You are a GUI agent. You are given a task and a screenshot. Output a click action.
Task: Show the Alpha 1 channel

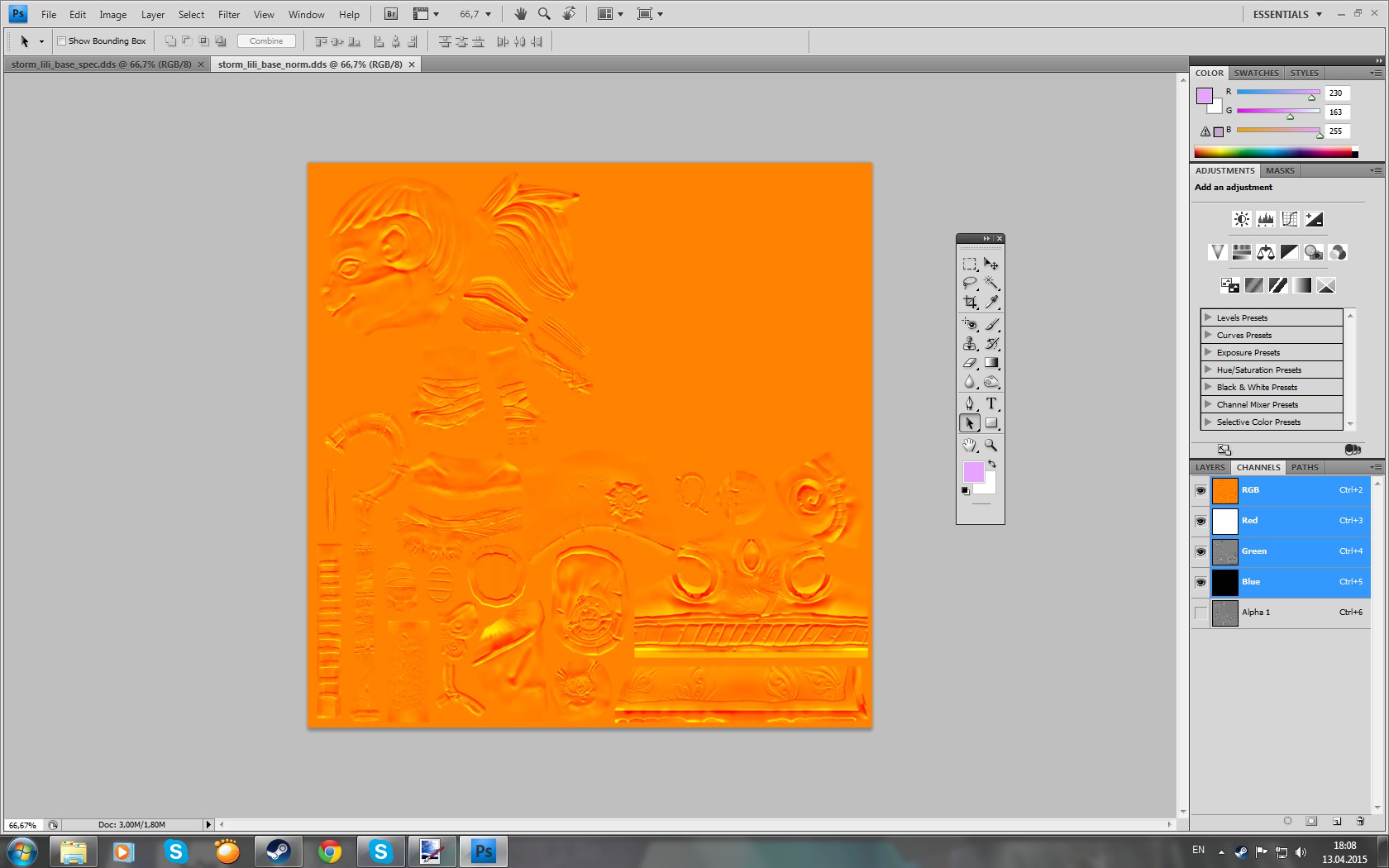tap(1200, 613)
